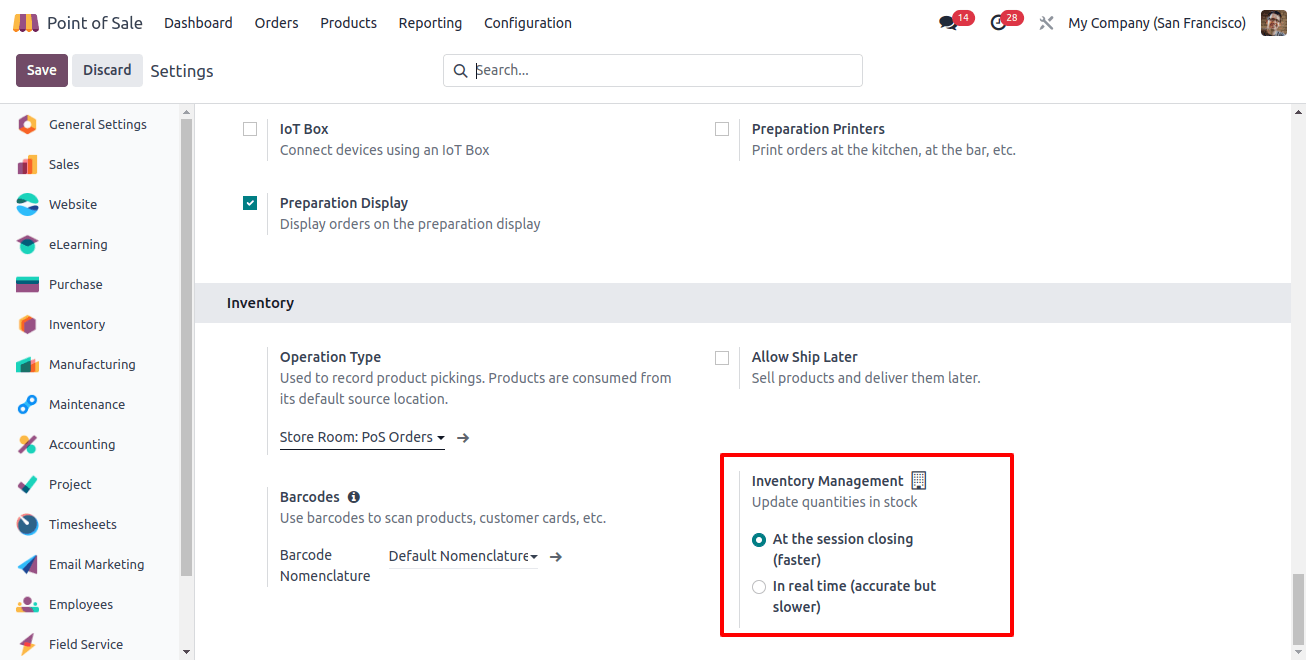
Task: Enable the IoT Box checkbox
Action: coord(250,129)
